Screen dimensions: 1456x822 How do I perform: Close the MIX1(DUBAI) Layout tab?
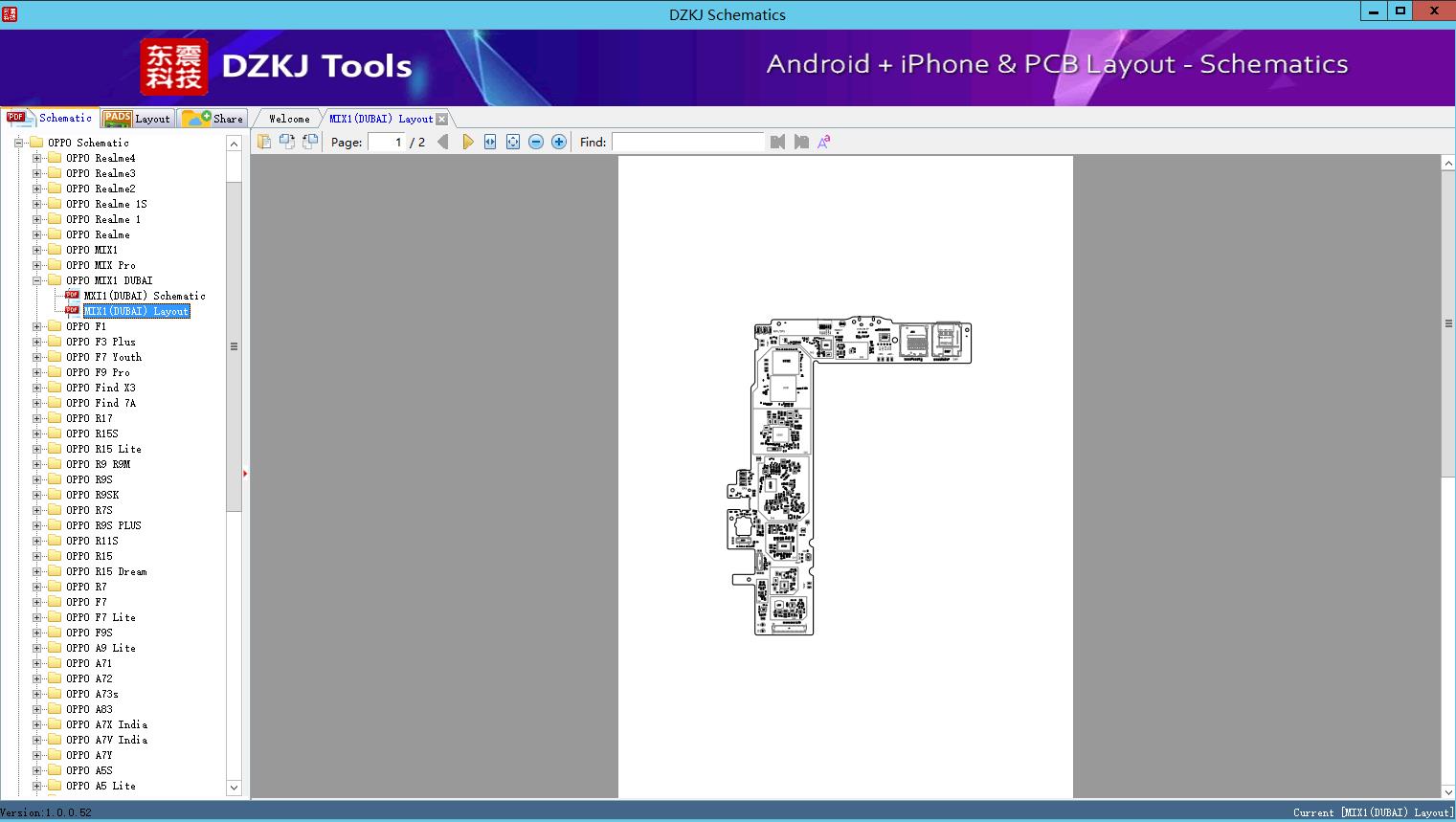coord(441,119)
